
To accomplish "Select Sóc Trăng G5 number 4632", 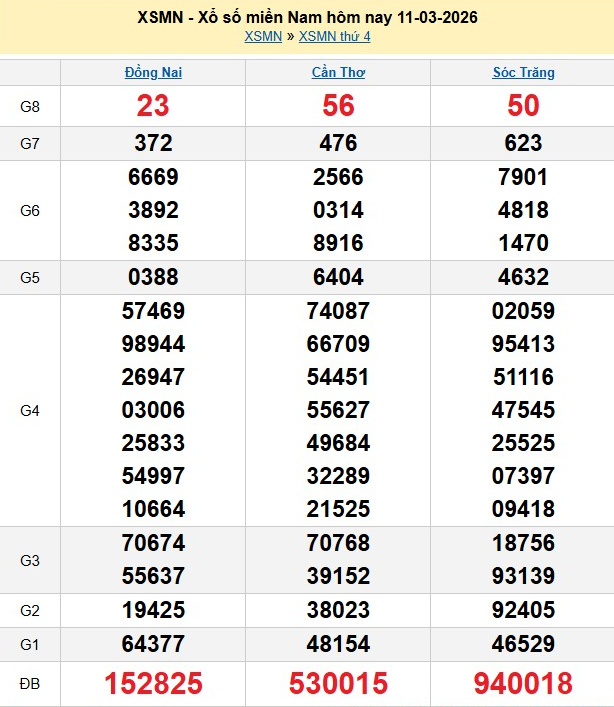I will pyautogui.click(x=523, y=277).
